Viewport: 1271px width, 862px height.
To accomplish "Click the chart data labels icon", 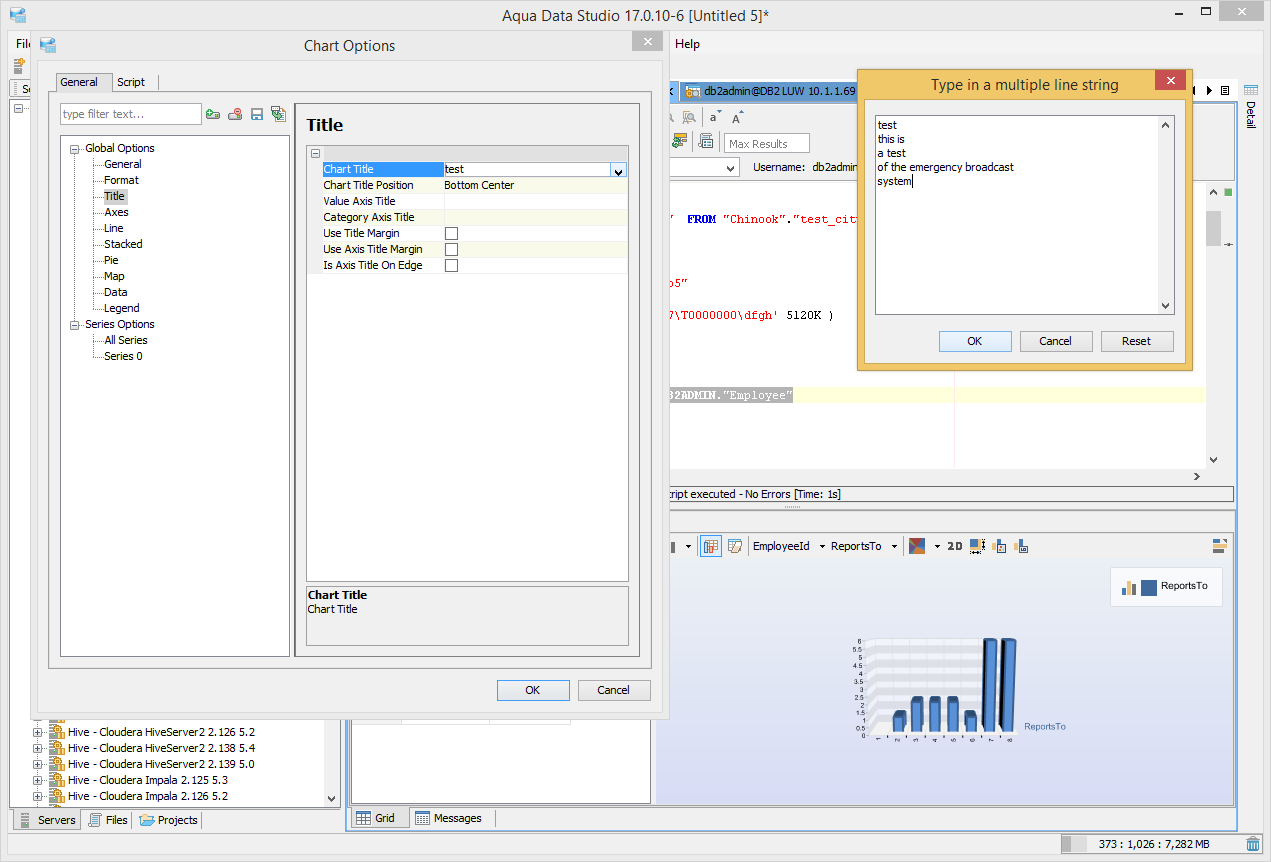I will pyautogui.click(x=1021, y=546).
